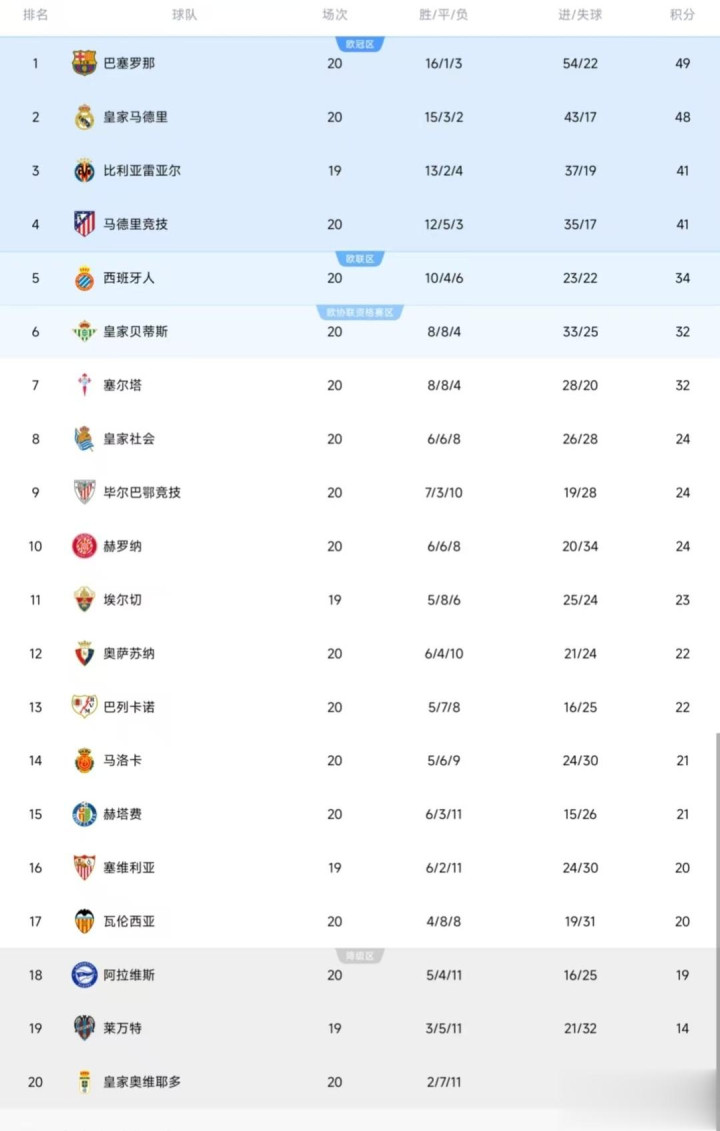720x1131 pixels.
Task: Click the Real Madrid crest icon
Action: point(84,117)
